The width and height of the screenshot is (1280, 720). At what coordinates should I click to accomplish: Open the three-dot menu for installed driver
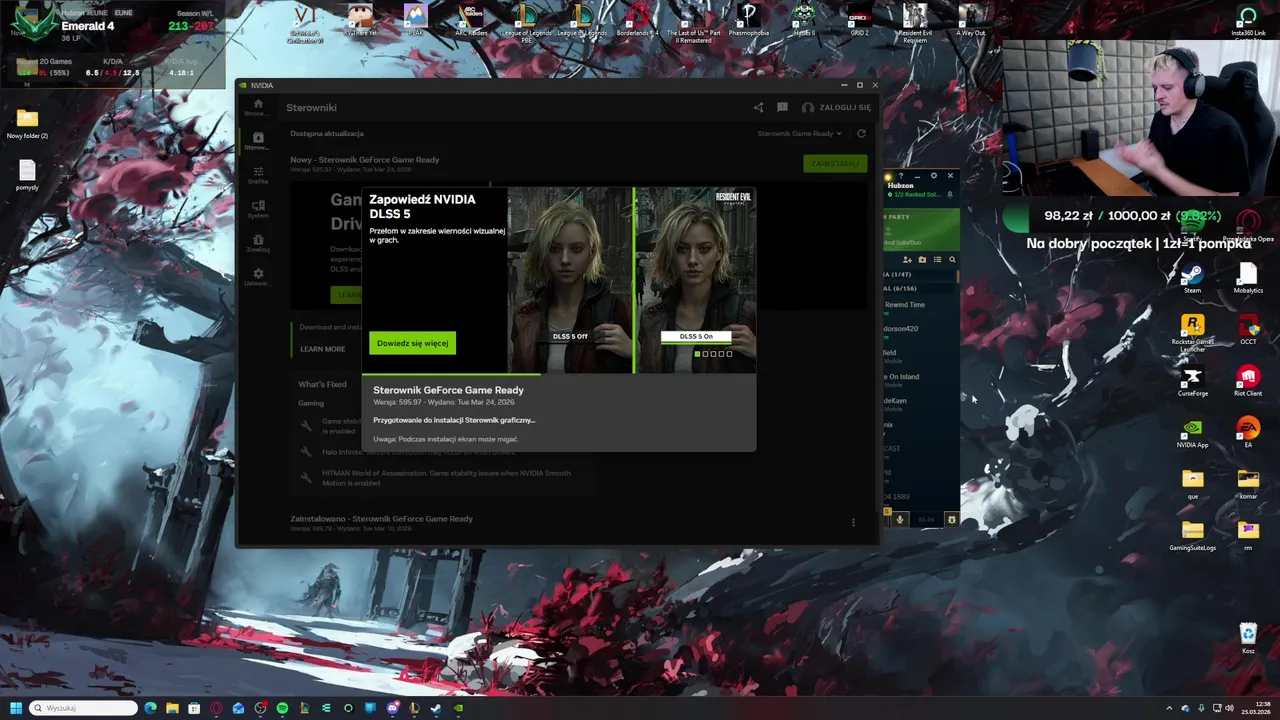click(x=853, y=522)
